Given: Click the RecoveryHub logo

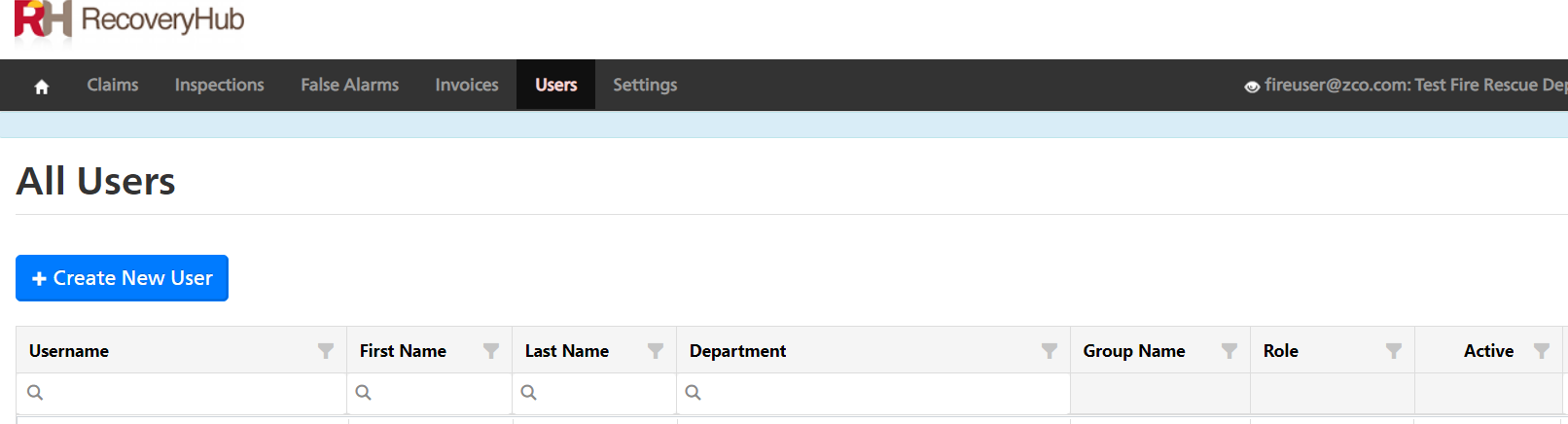Looking at the screenshot, I should (x=129, y=20).
